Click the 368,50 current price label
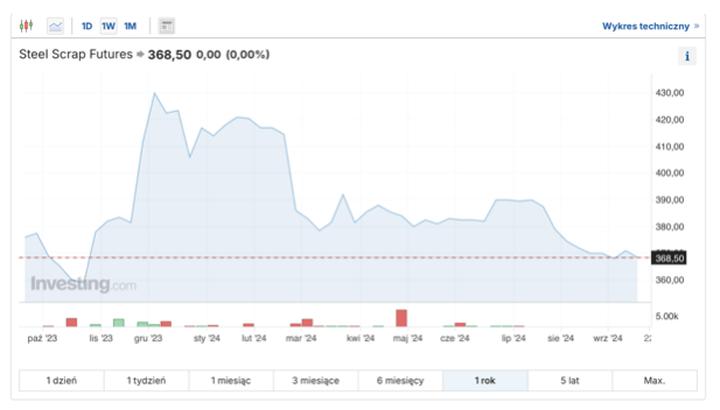720x410 pixels. (x=669, y=258)
